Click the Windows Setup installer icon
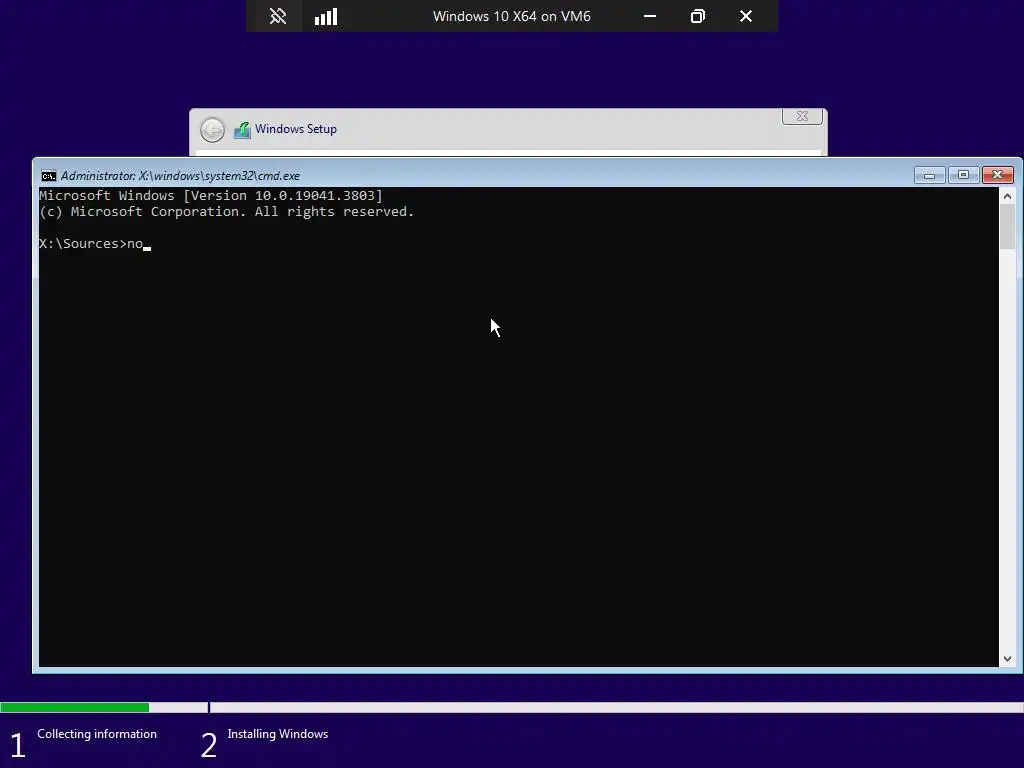This screenshot has height=768, width=1024. pos(242,129)
